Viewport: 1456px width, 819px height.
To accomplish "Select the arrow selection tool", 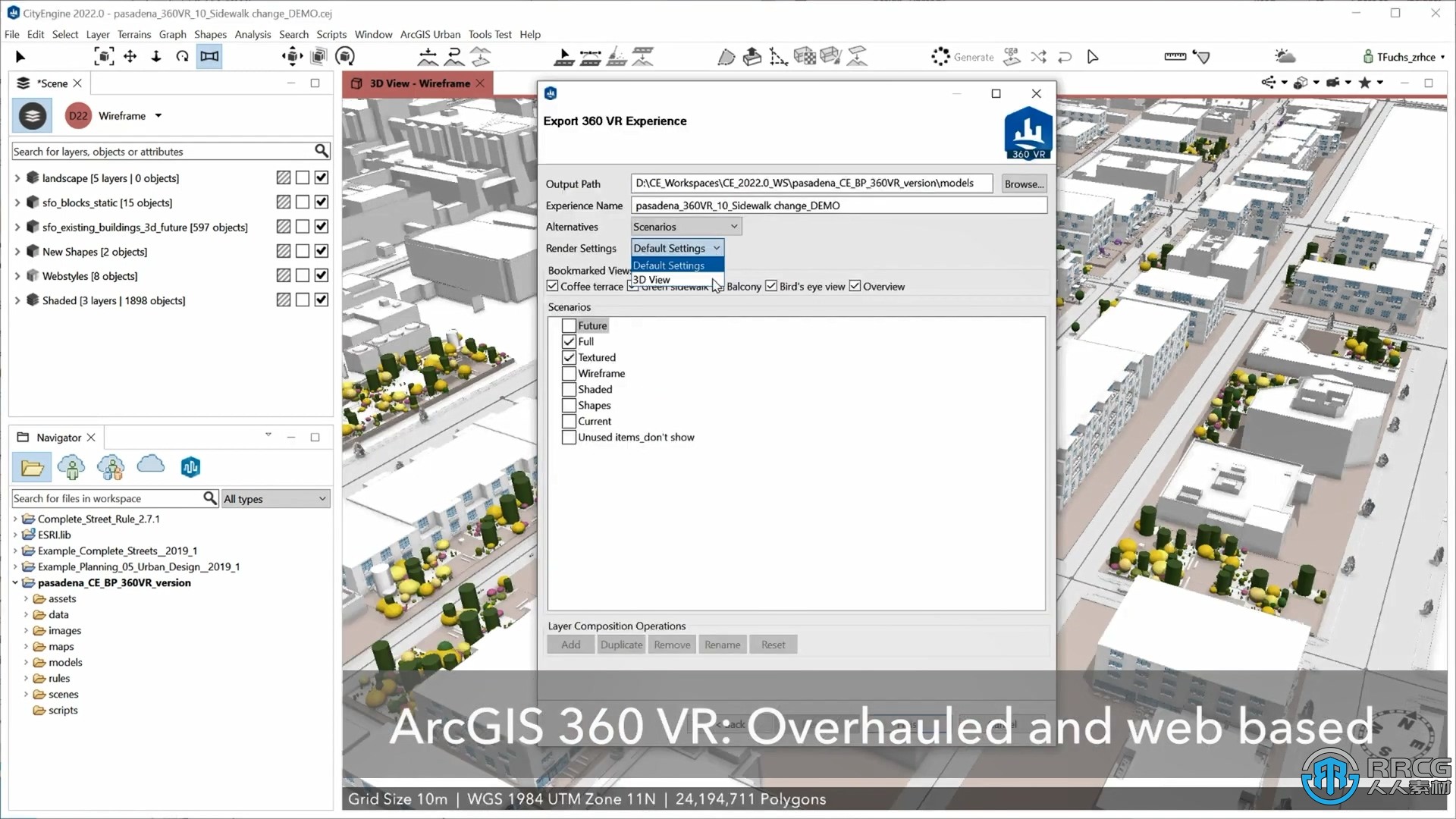I will [x=20, y=57].
